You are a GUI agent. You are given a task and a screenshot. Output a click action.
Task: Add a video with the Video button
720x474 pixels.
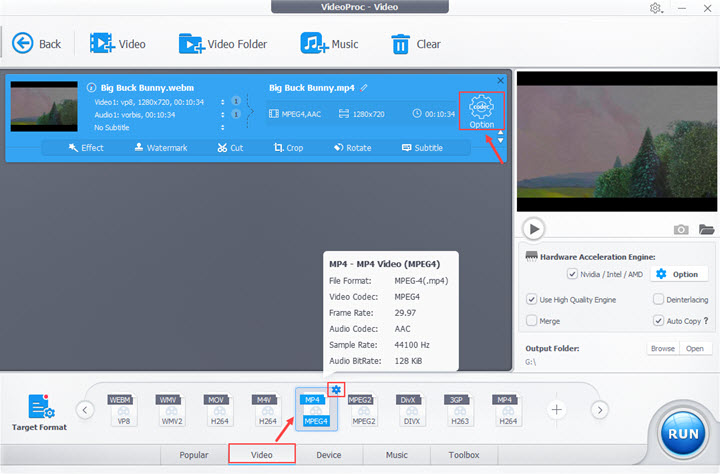pos(118,44)
